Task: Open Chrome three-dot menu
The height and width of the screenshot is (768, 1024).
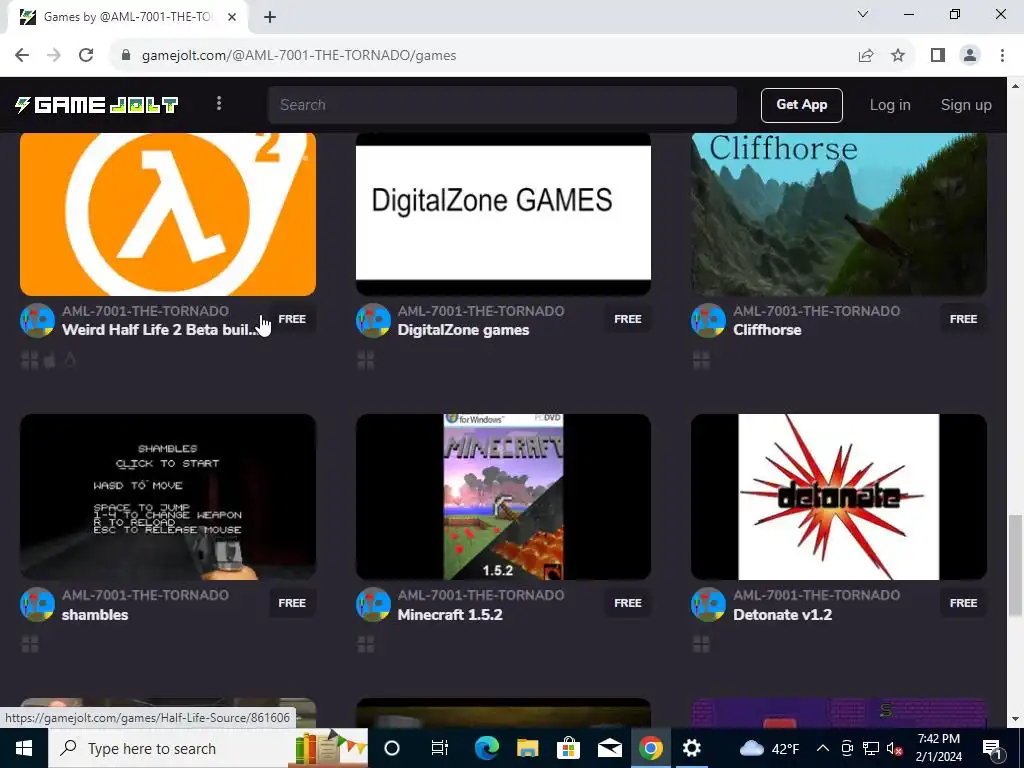Action: pos(1002,56)
